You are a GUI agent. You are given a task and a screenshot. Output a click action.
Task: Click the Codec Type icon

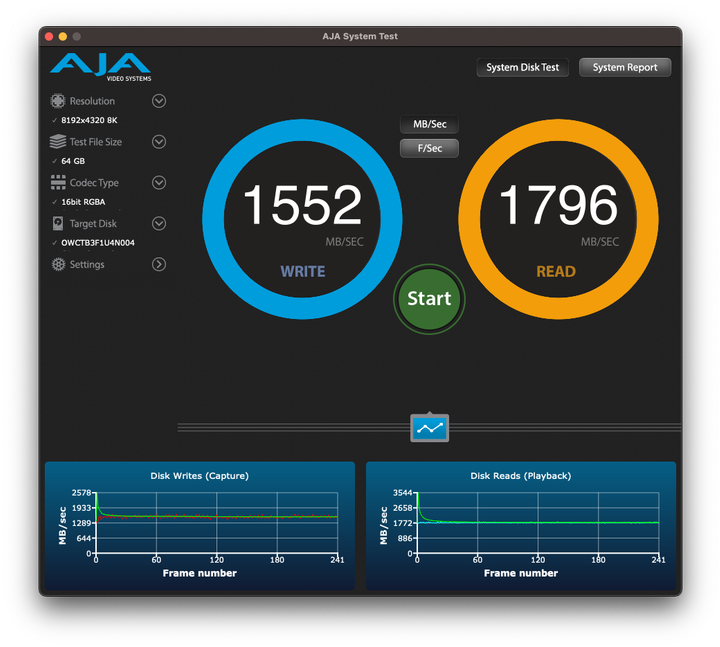(58, 183)
